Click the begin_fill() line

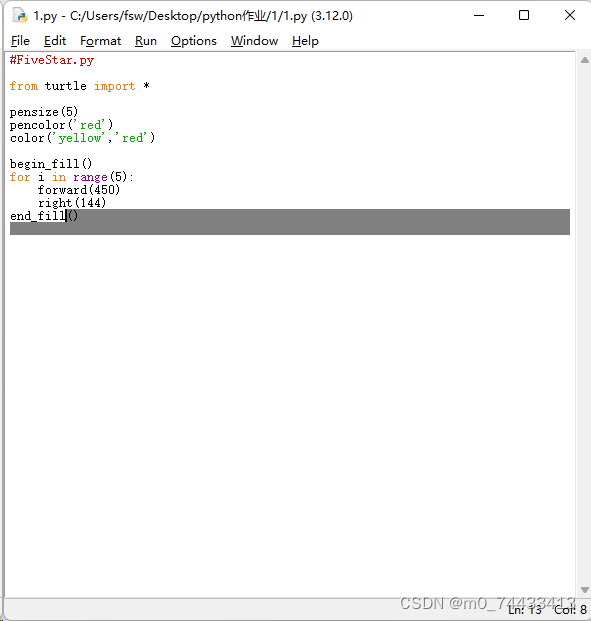point(51,164)
